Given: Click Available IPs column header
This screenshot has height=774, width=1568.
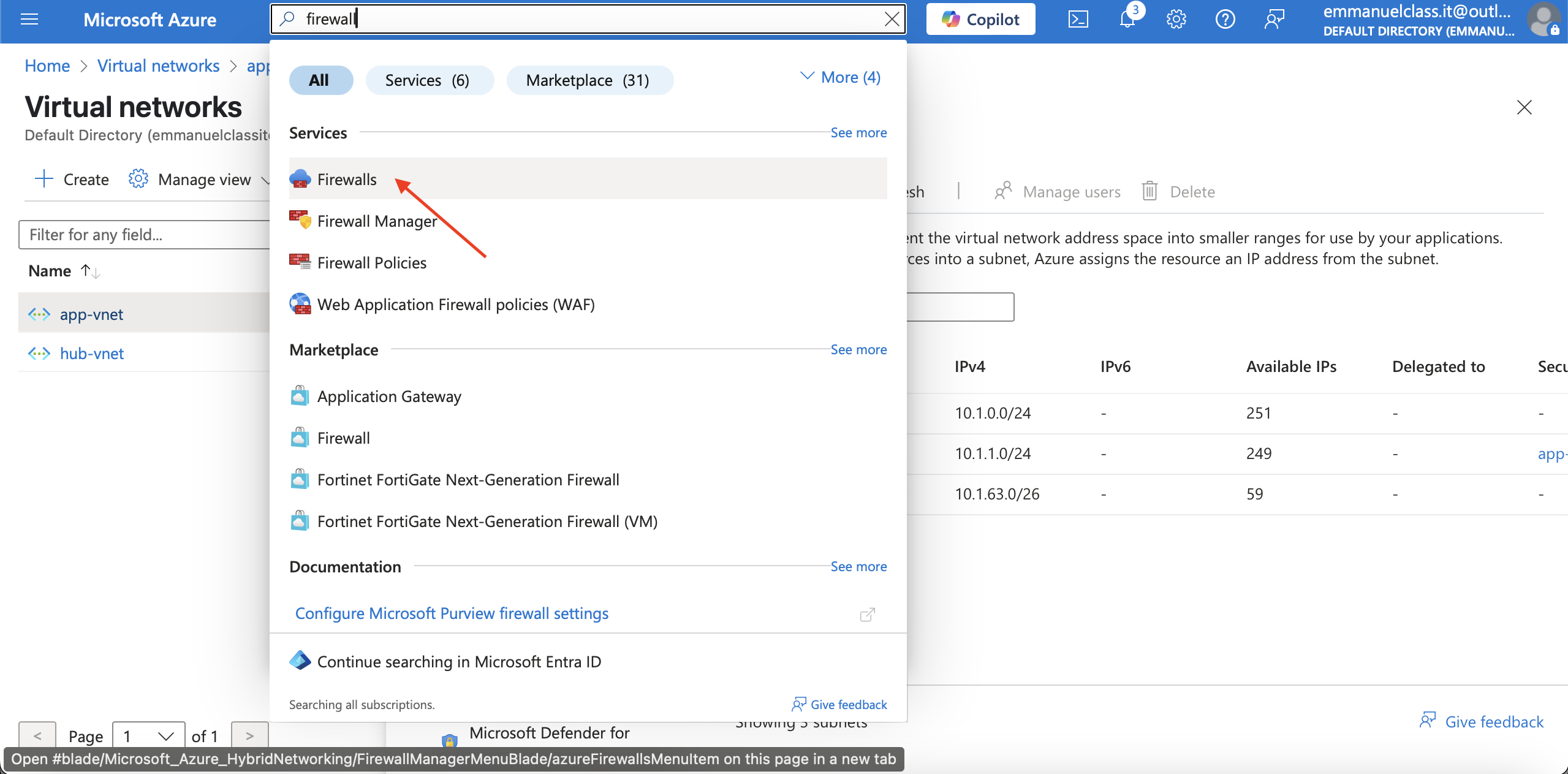Looking at the screenshot, I should tap(1291, 366).
